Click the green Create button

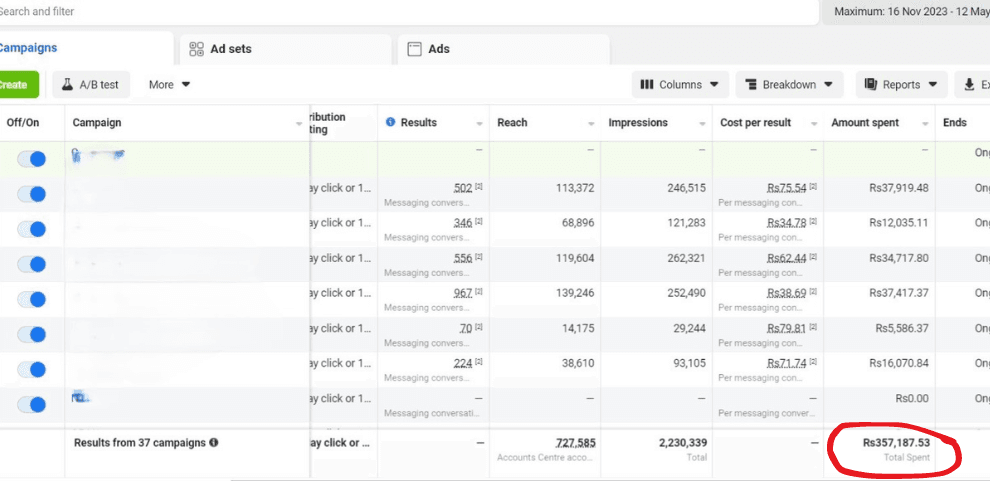click(x=19, y=85)
